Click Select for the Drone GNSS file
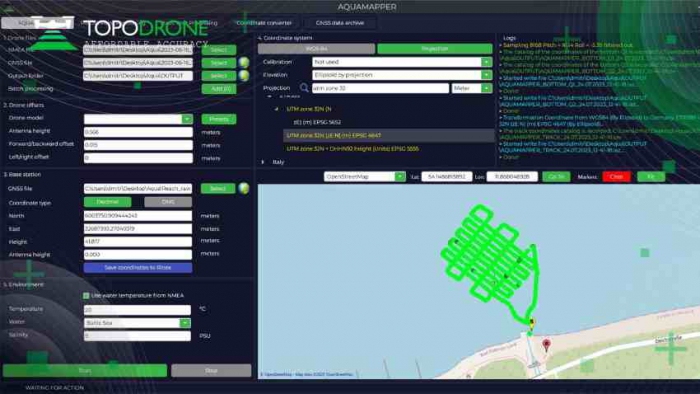 [219, 63]
